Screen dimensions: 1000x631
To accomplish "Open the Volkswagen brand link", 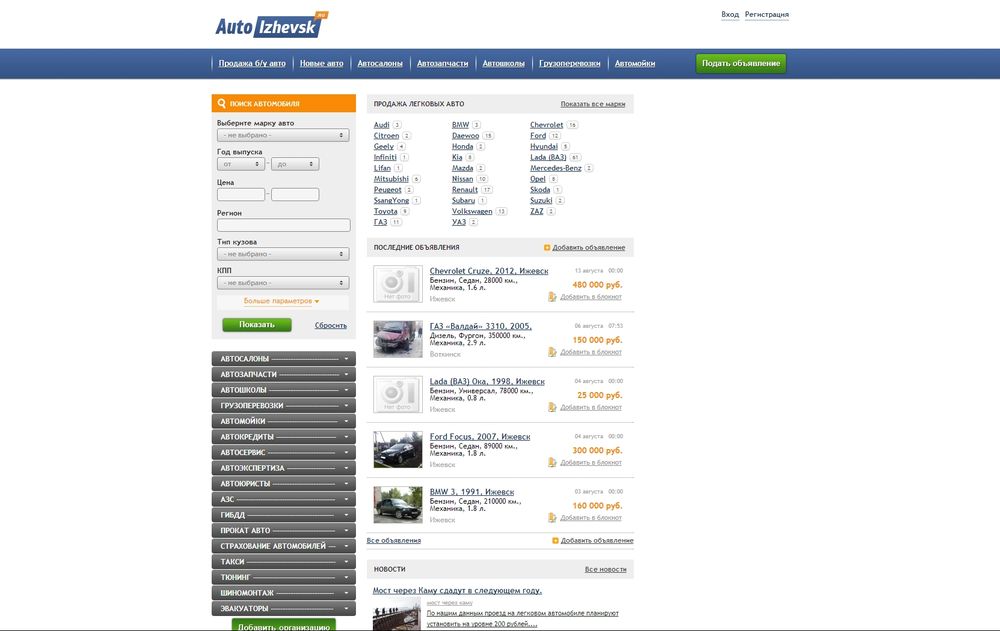I will pyautogui.click(x=472, y=211).
